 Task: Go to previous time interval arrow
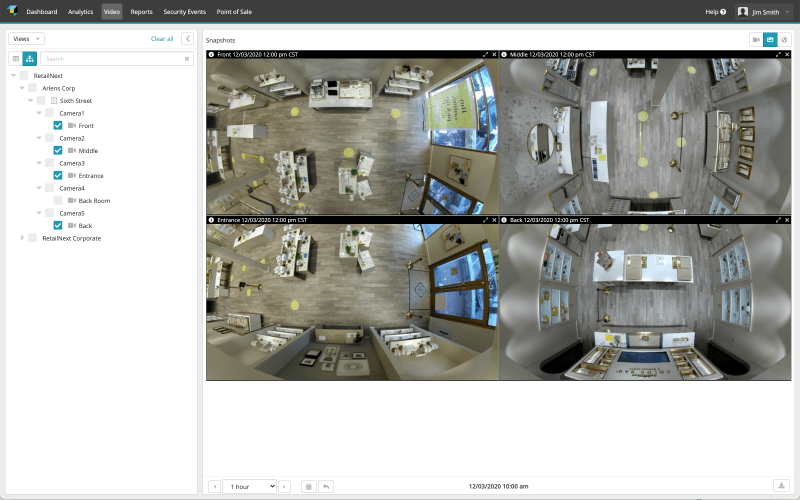[215, 487]
